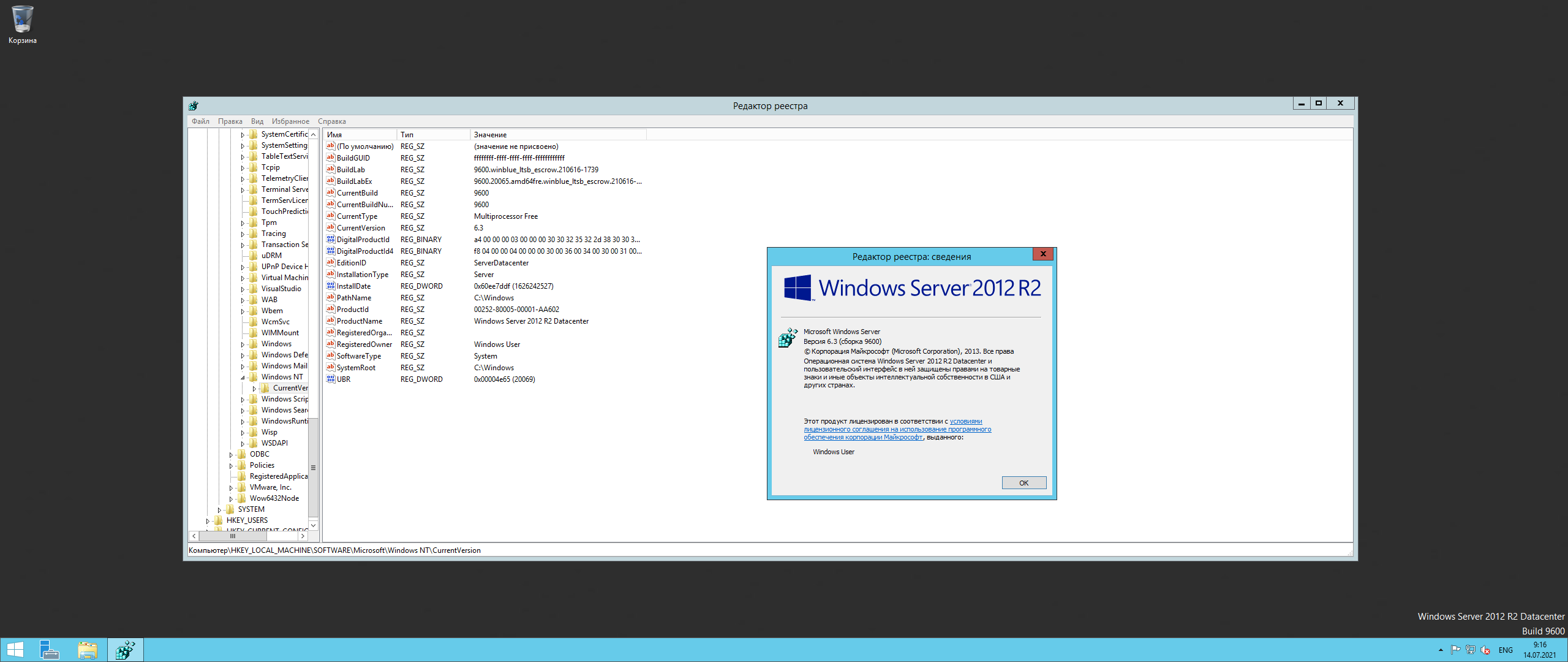Select the DigitalProductId binary value icon

click(331, 239)
